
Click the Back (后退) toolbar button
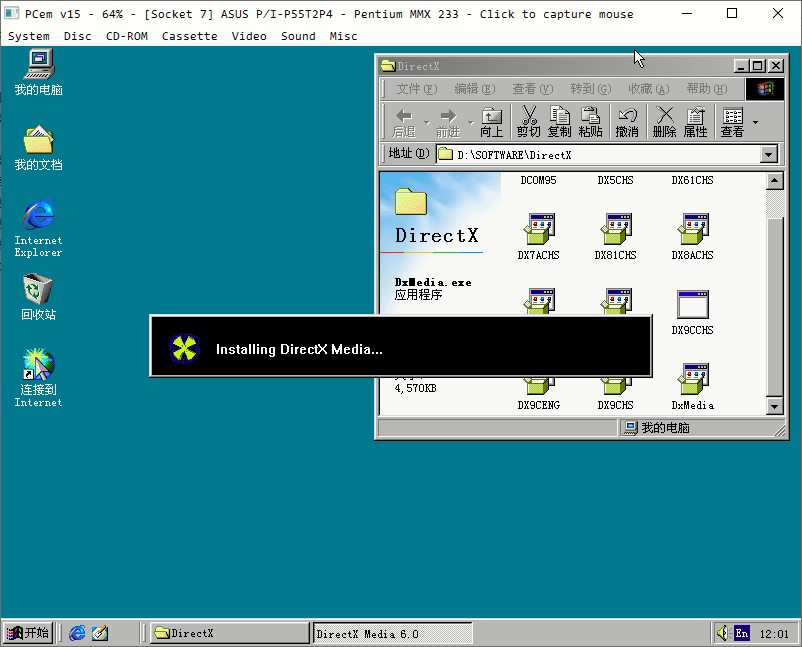pyautogui.click(x=404, y=122)
